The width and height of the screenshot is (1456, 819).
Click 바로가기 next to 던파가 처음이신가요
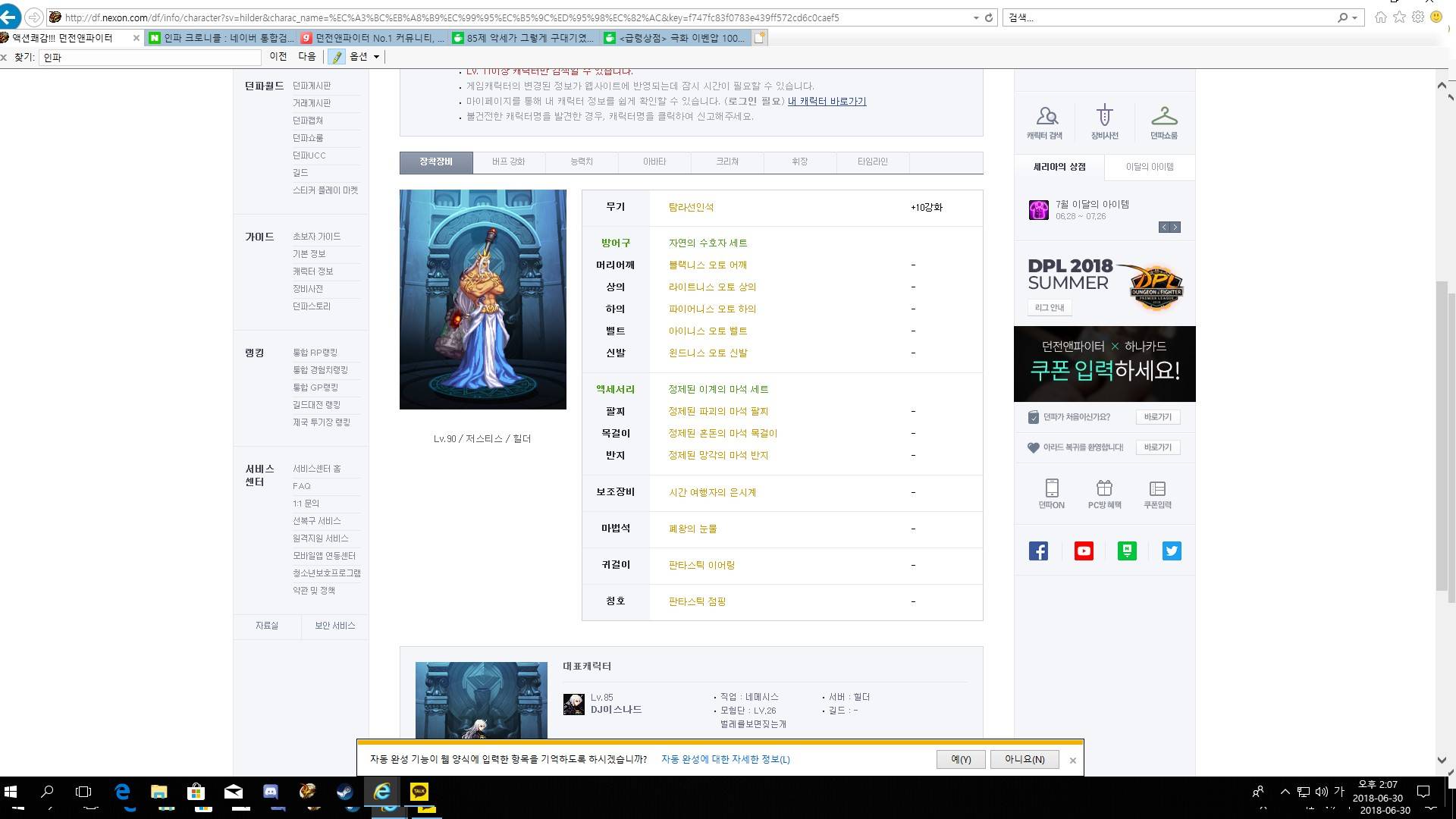1158,417
